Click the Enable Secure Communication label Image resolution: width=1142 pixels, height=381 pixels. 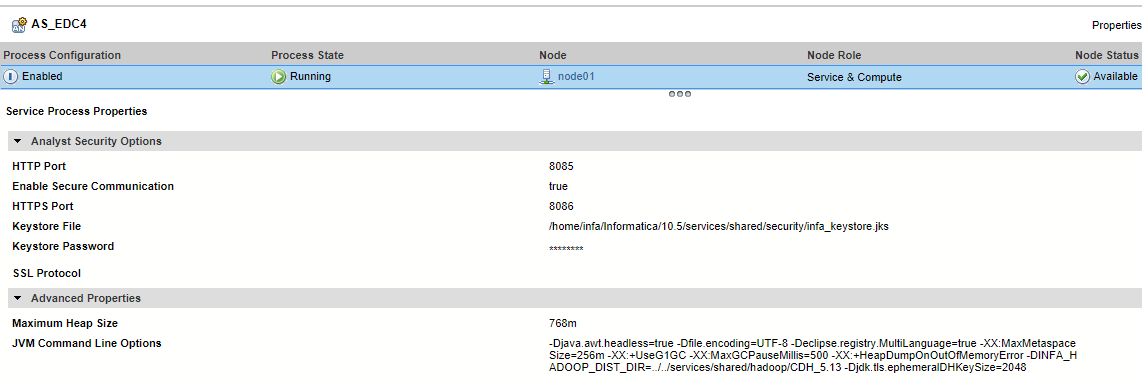coord(93,186)
